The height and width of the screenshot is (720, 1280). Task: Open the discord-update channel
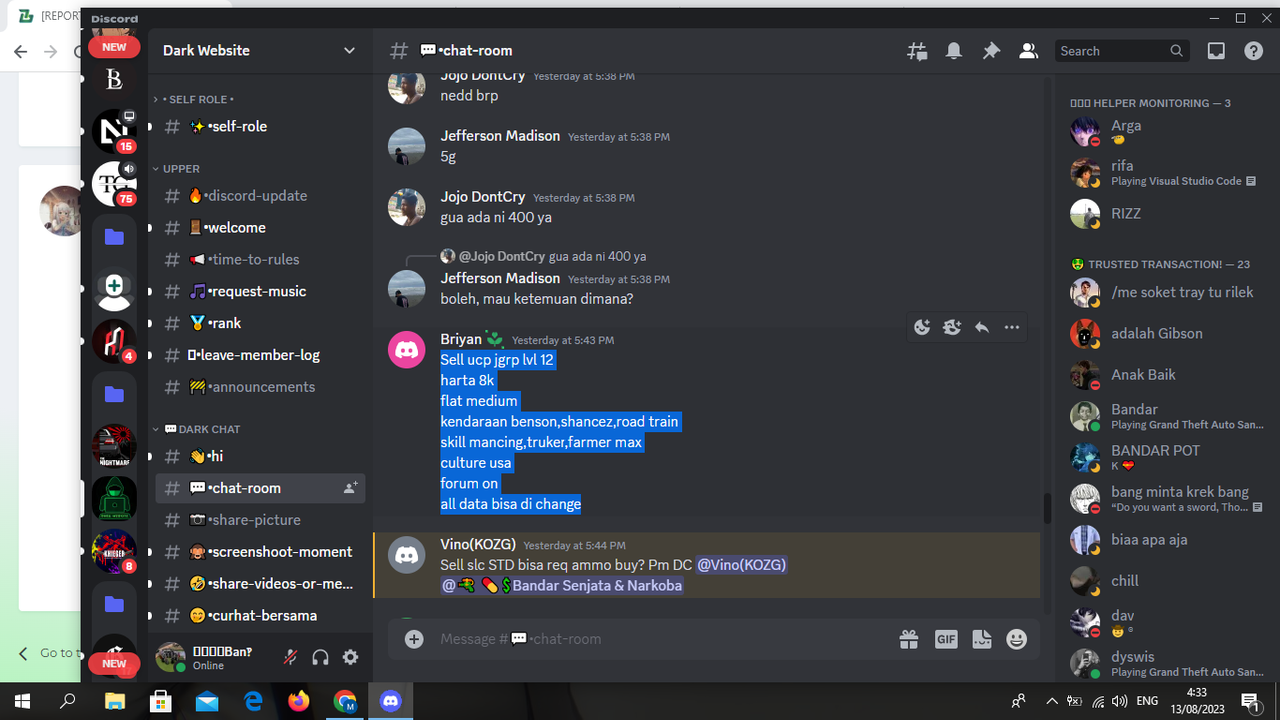point(260,196)
